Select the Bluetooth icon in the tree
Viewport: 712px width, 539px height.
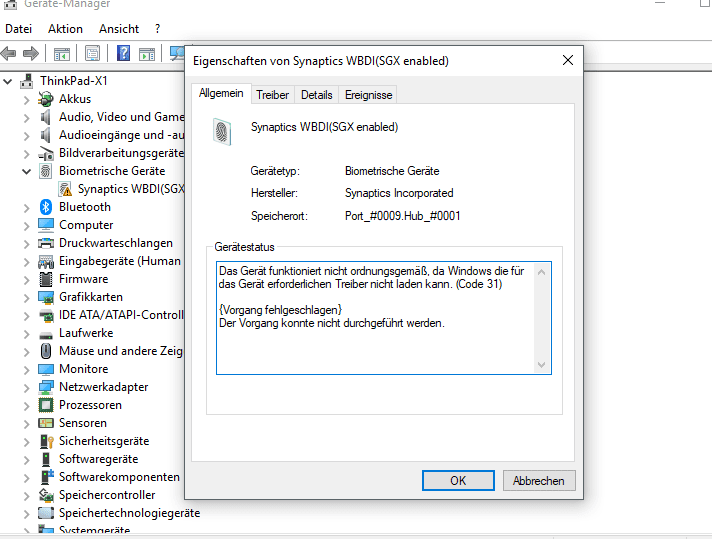45,207
